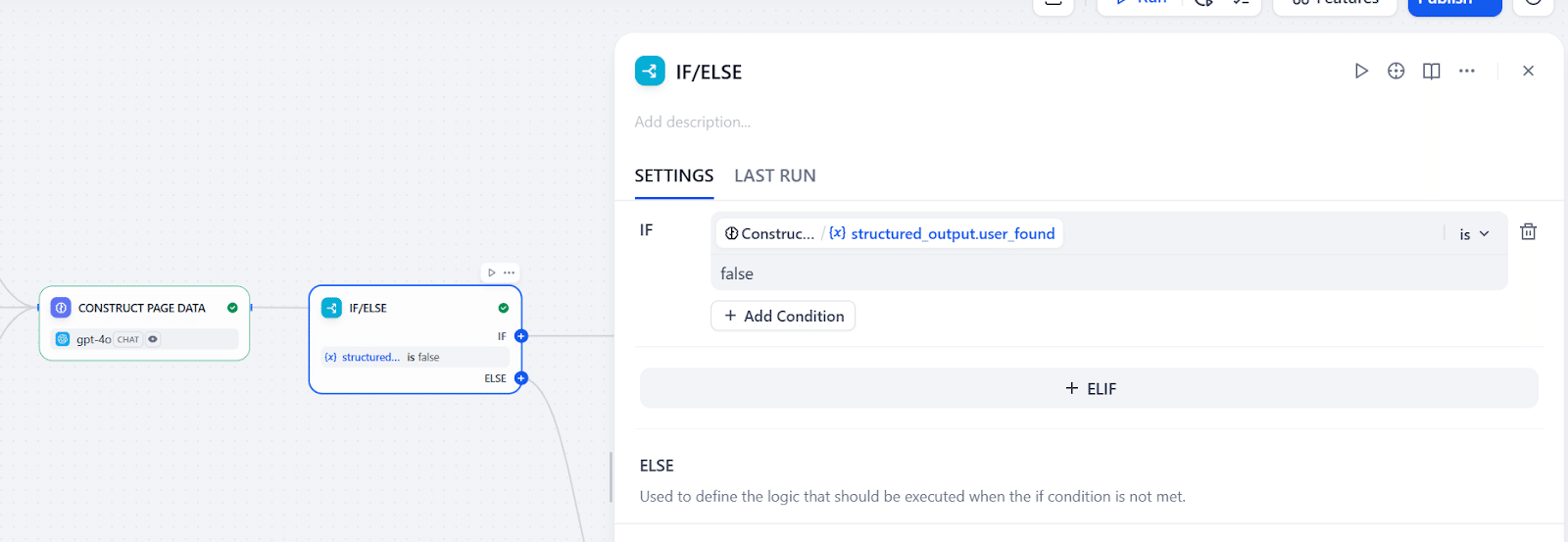The width and height of the screenshot is (1568, 542).
Task: Open the panel's three-dot more menu
Action: 1467,71
